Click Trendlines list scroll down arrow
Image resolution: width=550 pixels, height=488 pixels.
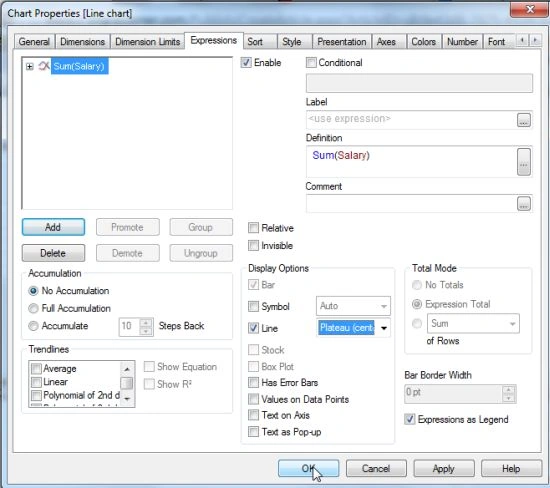tap(127, 399)
